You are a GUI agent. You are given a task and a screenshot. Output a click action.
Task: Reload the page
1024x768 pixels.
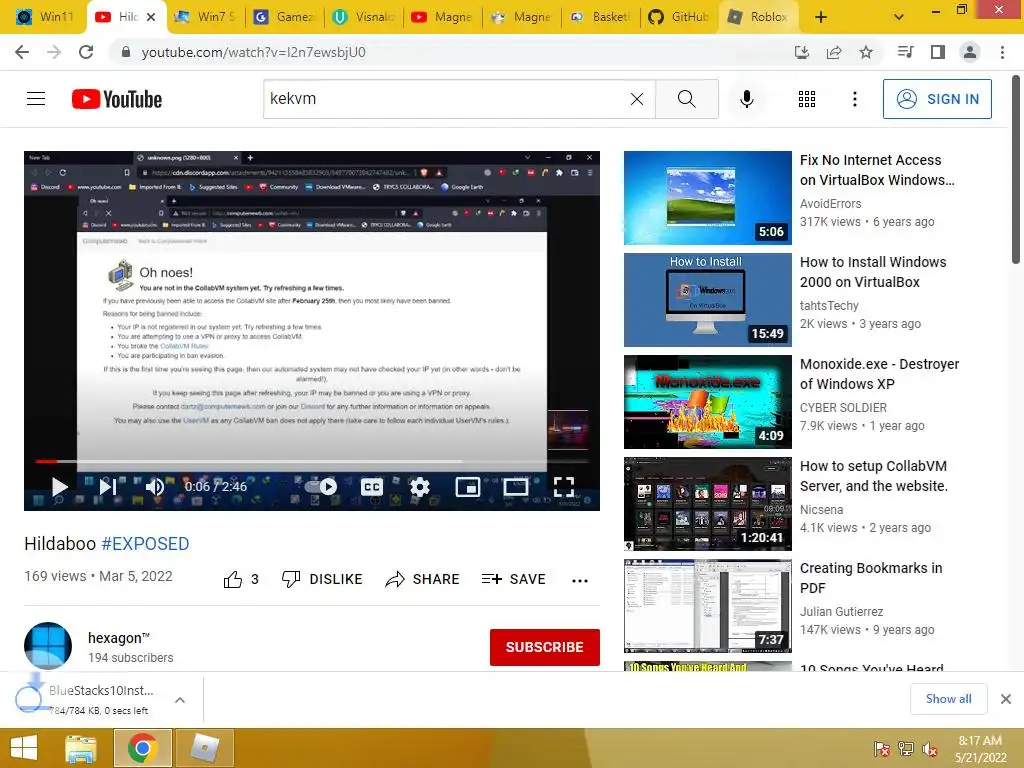pos(86,52)
